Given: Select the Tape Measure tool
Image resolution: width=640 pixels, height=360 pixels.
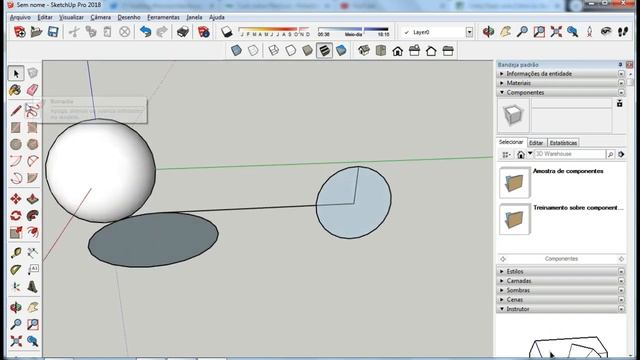Looking at the screenshot, I should (x=16, y=253).
